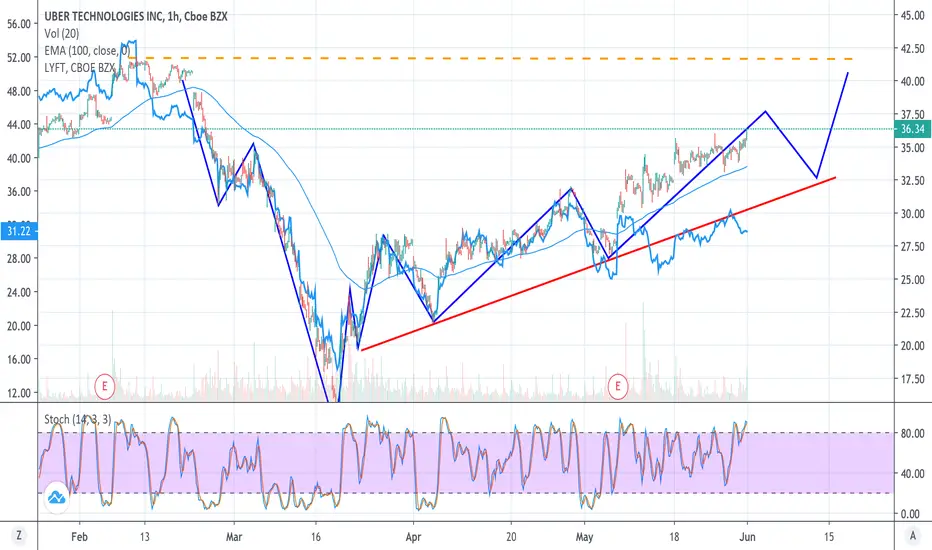Open the TradingView cloud logo icon
Screen dimensions: 932x550
click(56, 497)
